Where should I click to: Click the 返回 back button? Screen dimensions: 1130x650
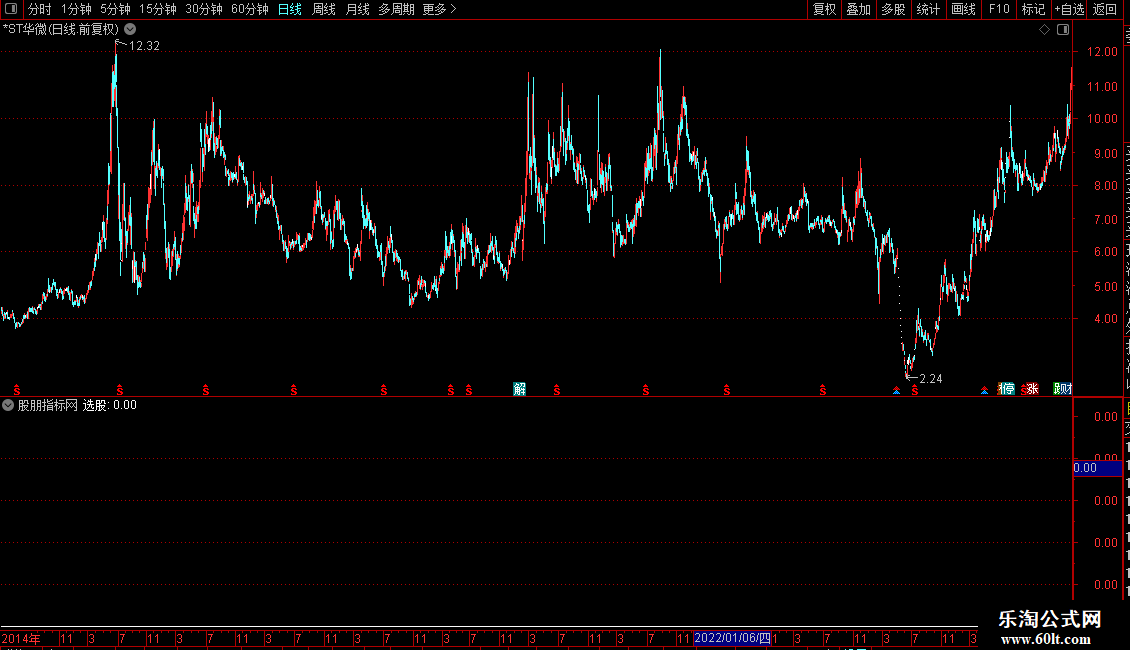pyautogui.click(x=1105, y=9)
